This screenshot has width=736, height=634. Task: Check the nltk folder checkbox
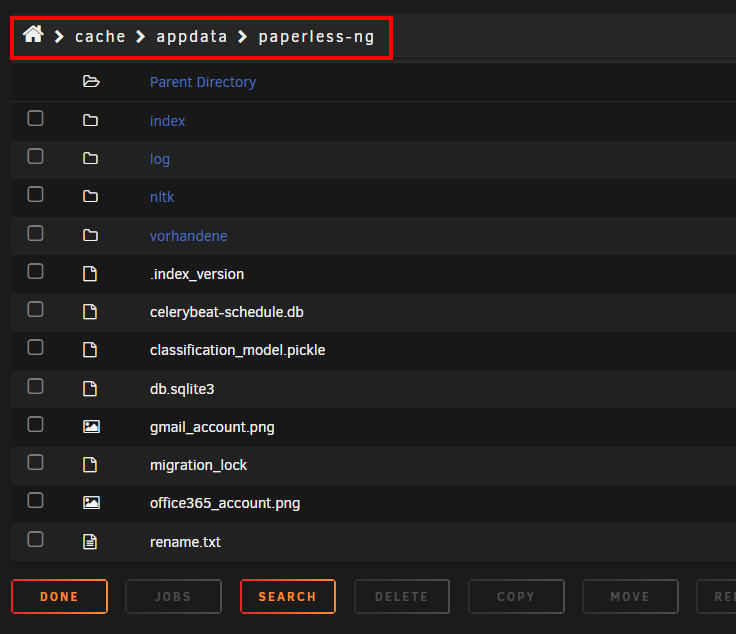point(35,194)
